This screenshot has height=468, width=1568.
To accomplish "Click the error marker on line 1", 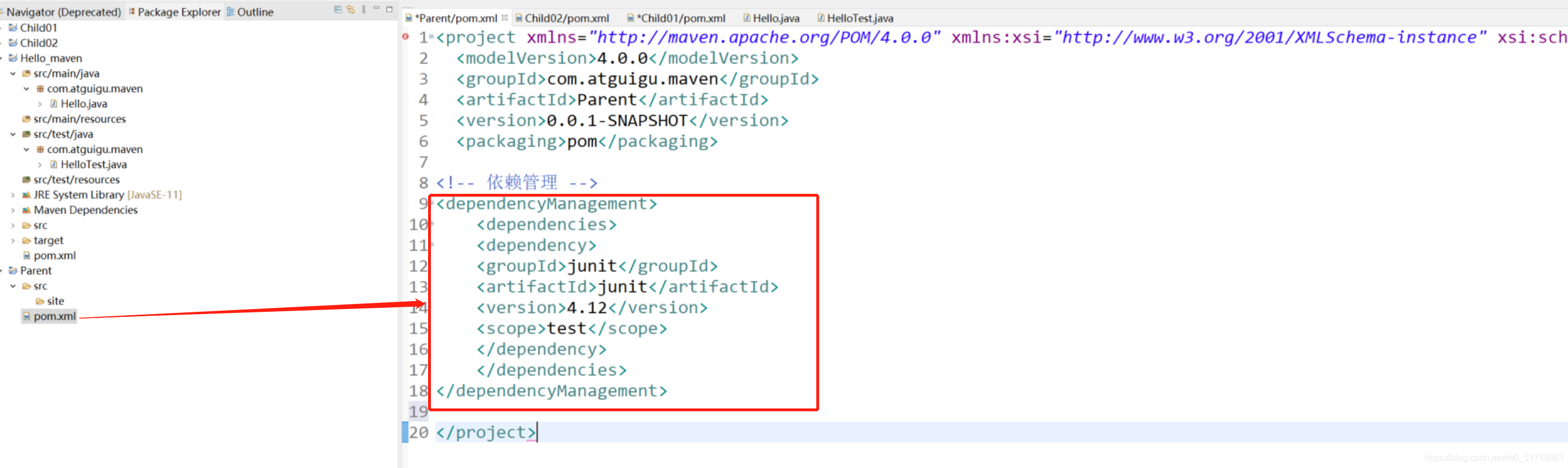I will (406, 37).
